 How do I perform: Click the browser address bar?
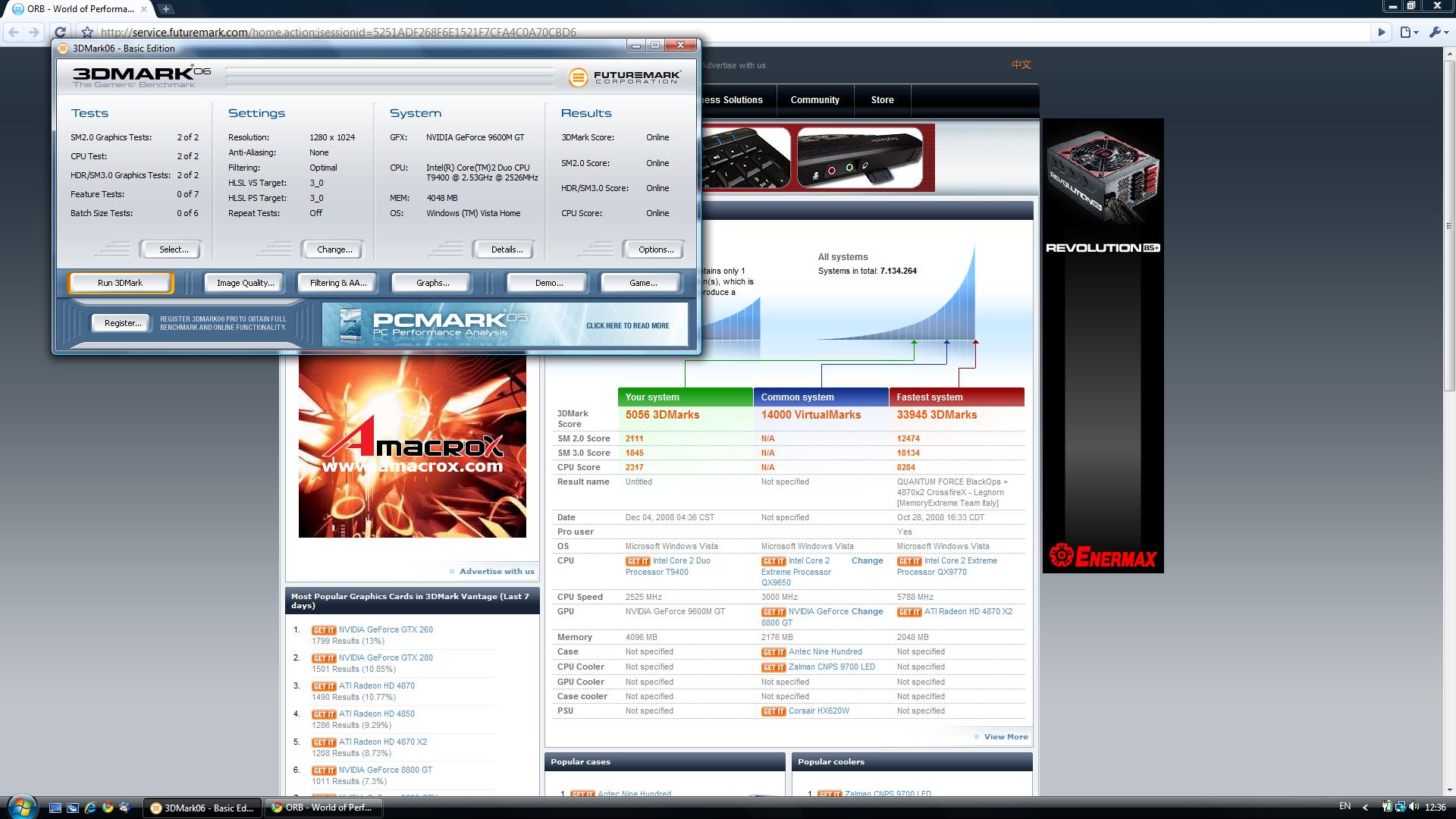(x=732, y=32)
